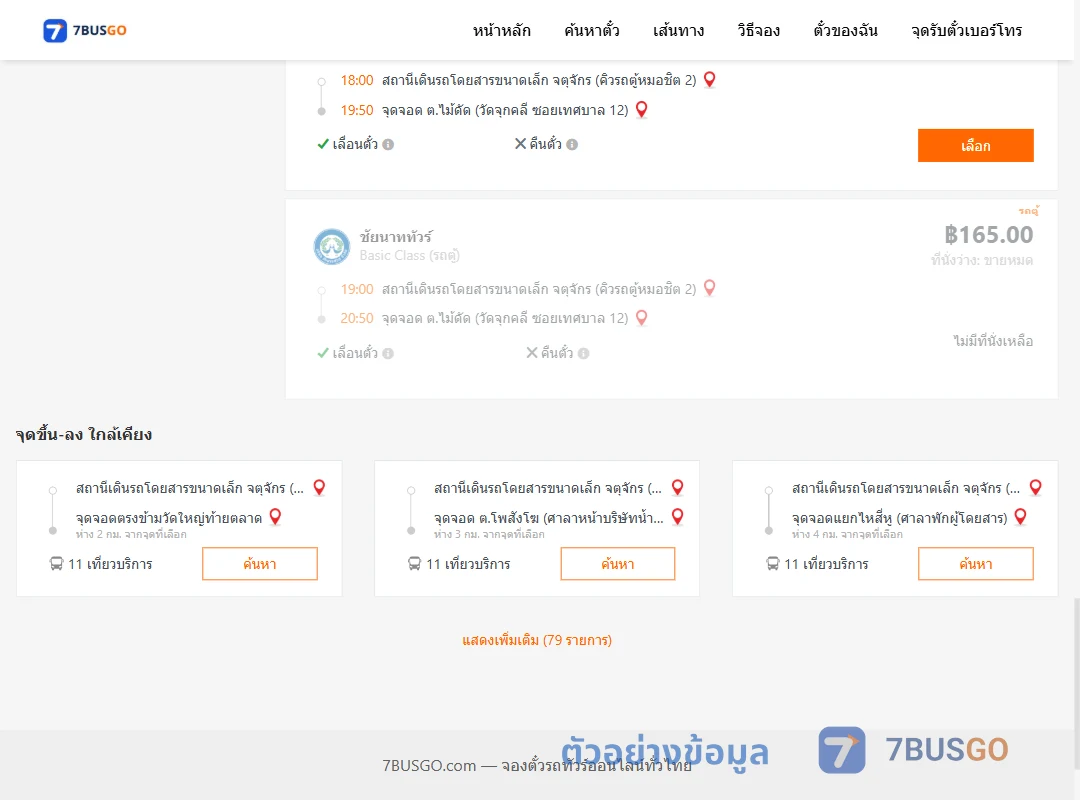Click the ชัยนาททัวร์ operator name
The image size is (1080, 800).
tap(396, 237)
